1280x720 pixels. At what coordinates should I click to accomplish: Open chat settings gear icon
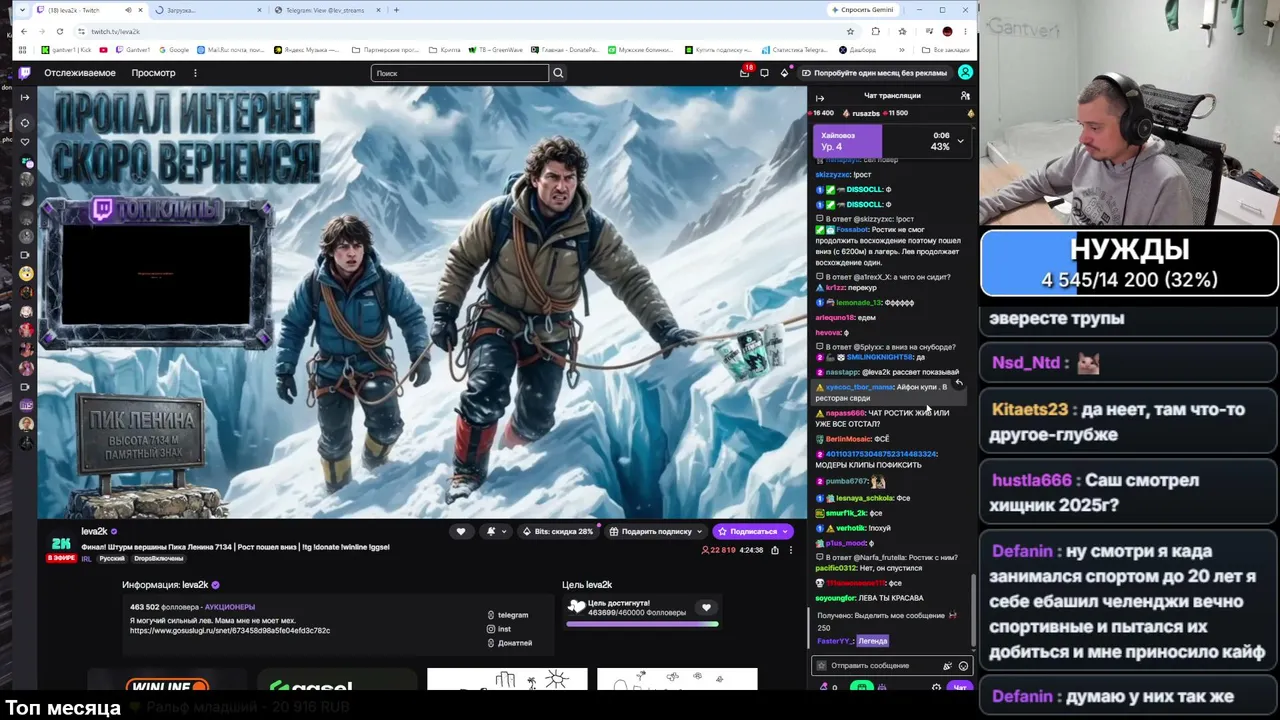[x=936, y=688]
